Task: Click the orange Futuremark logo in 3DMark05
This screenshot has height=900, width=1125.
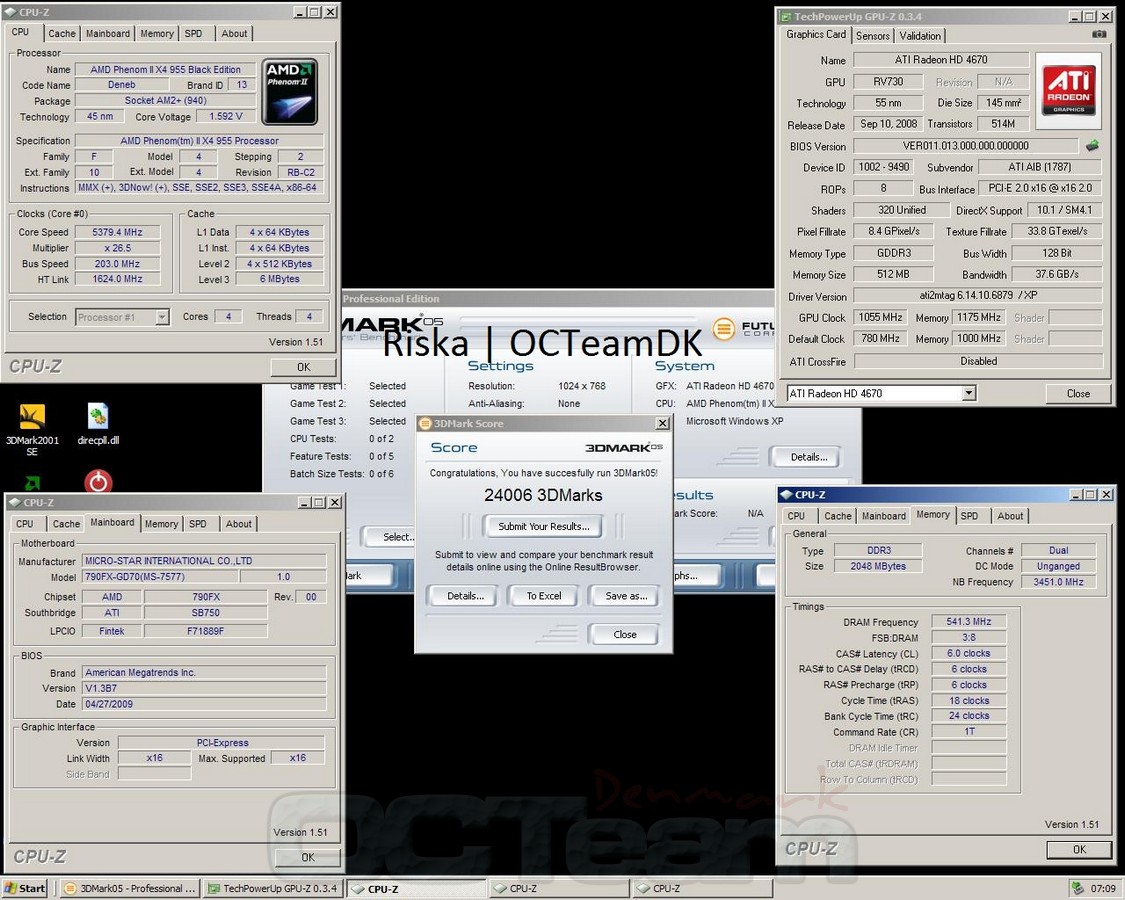Action: pyautogui.click(x=724, y=329)
